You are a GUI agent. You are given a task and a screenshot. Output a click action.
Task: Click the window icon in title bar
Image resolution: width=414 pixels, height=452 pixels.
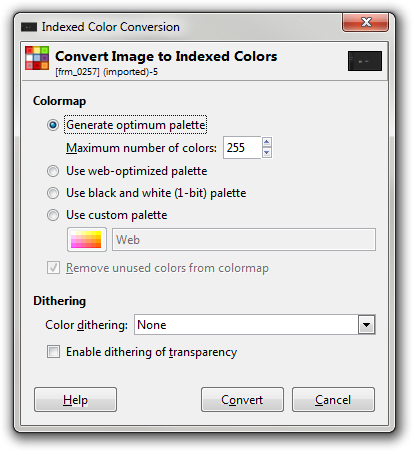[29, 27]
